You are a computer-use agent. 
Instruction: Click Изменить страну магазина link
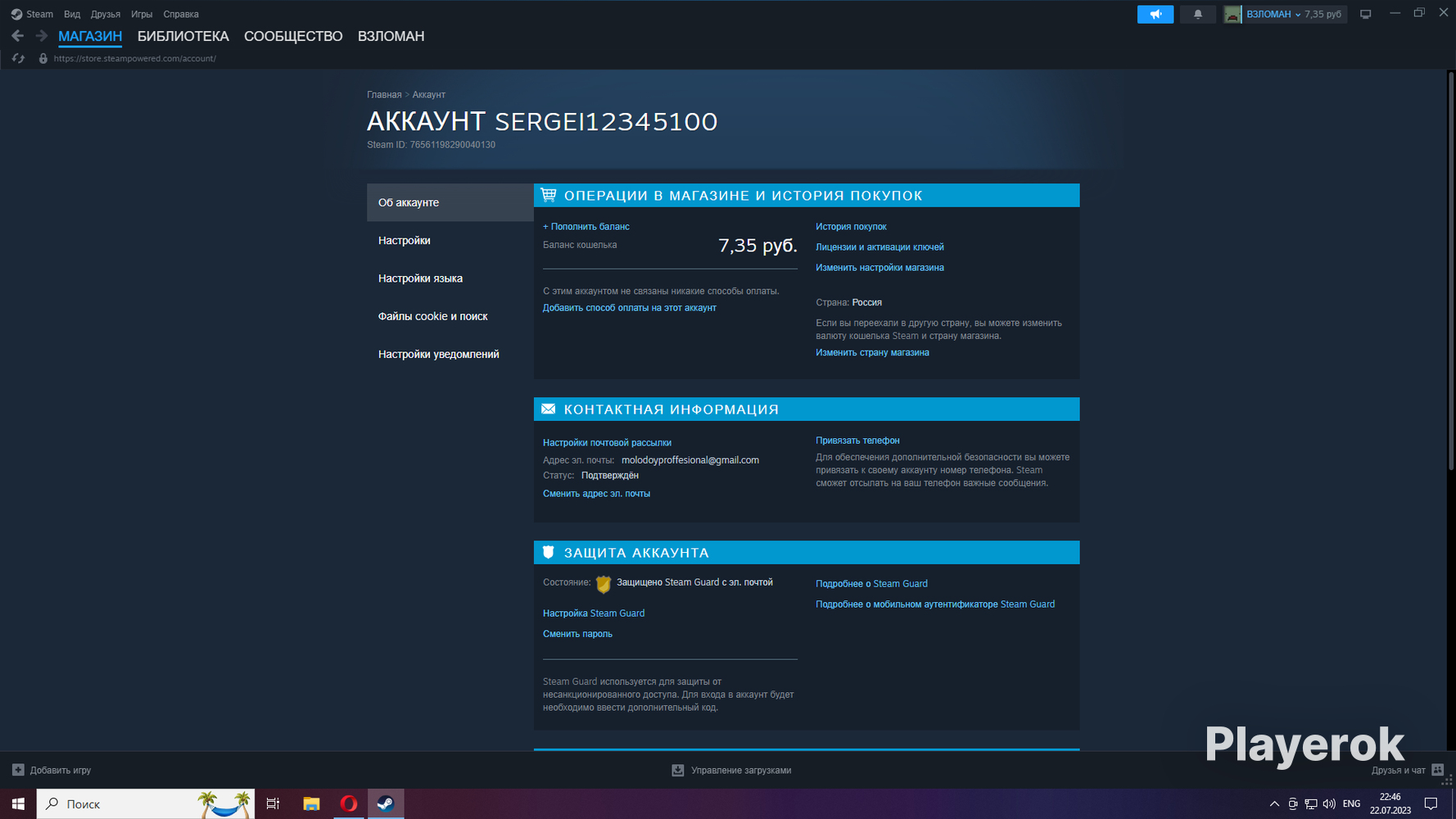coord(872,353)
